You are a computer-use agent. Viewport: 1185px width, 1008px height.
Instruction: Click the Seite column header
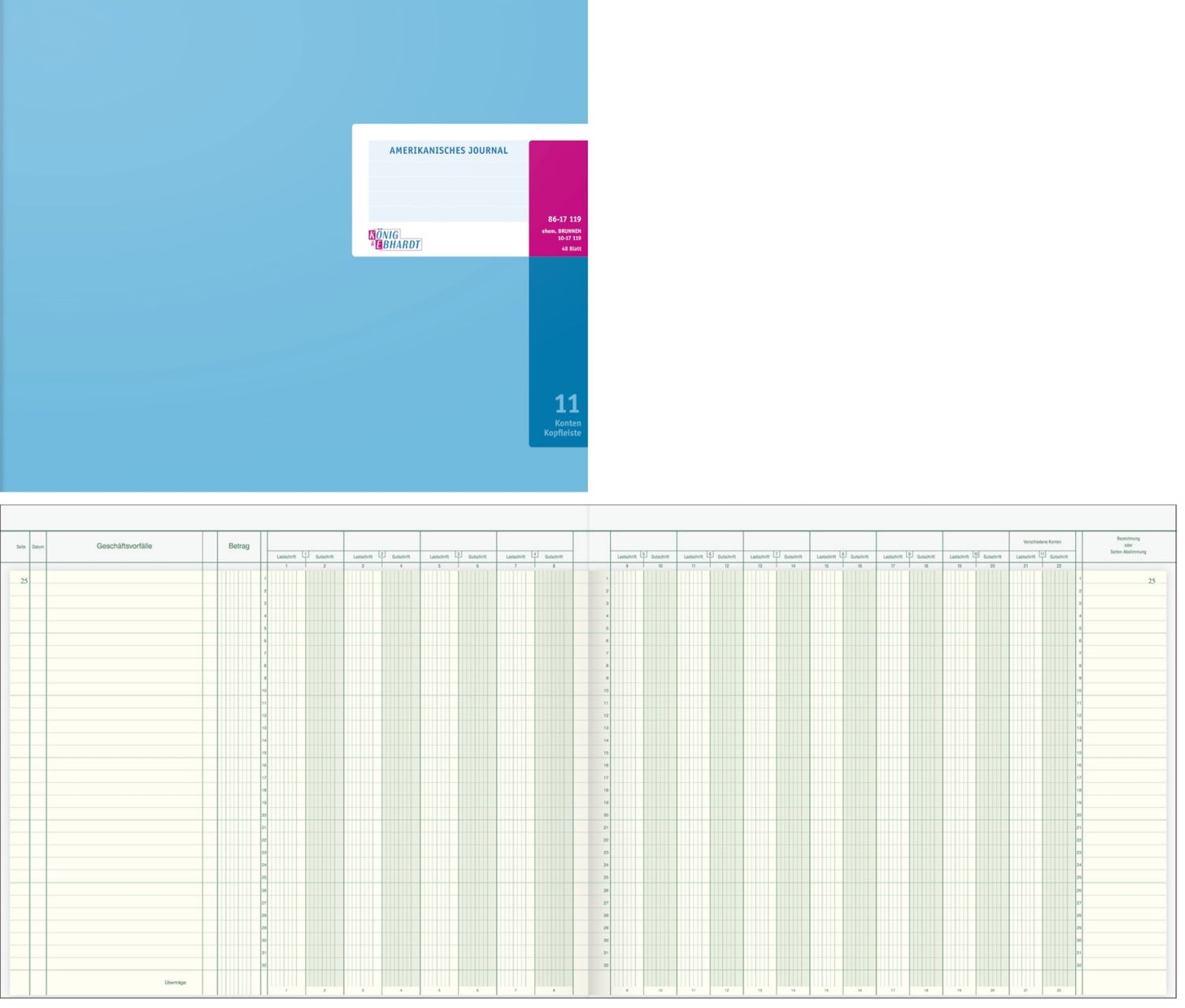tap(21, 547)
